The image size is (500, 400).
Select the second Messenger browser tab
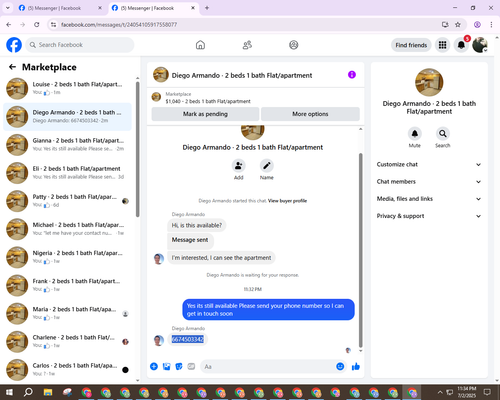[x=153, y=8]
